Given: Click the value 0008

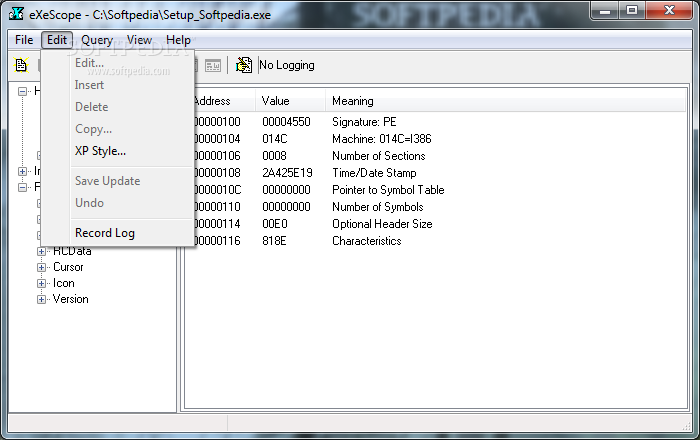Looking at the screenshot, I should coord(274,156).
